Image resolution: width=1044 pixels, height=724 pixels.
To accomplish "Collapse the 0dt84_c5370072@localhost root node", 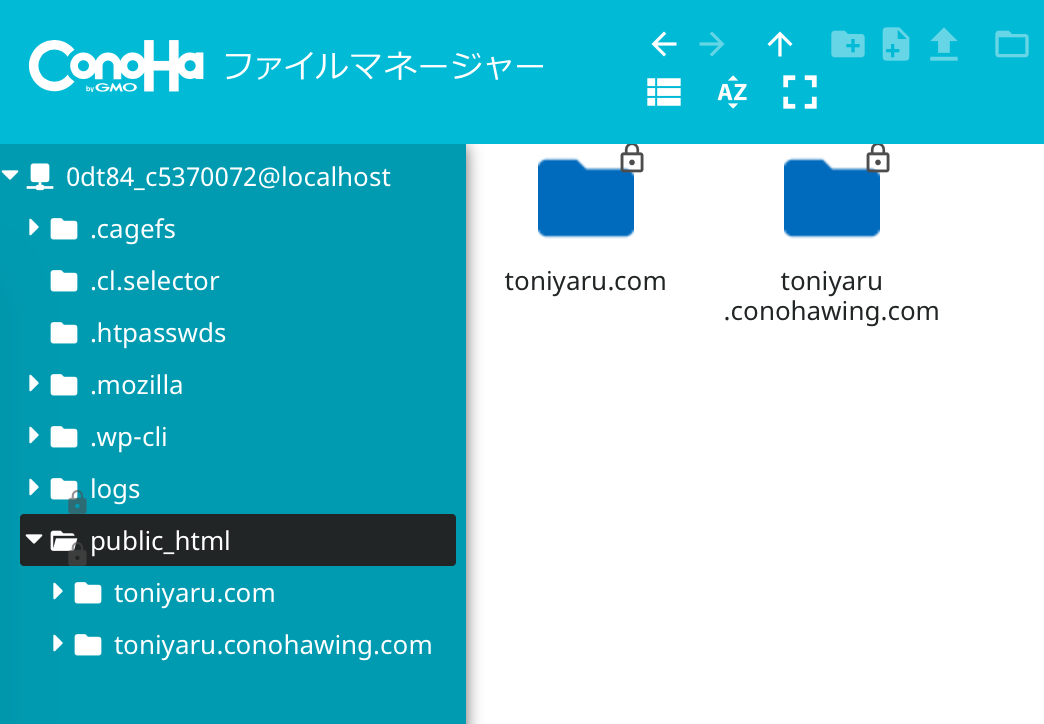I will [x=10, y=175].
